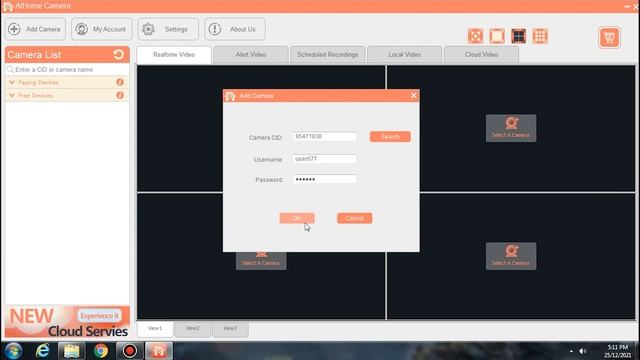640x360 pixels.
Task: Open the Windows Start menu
Action: pos(13,351)
